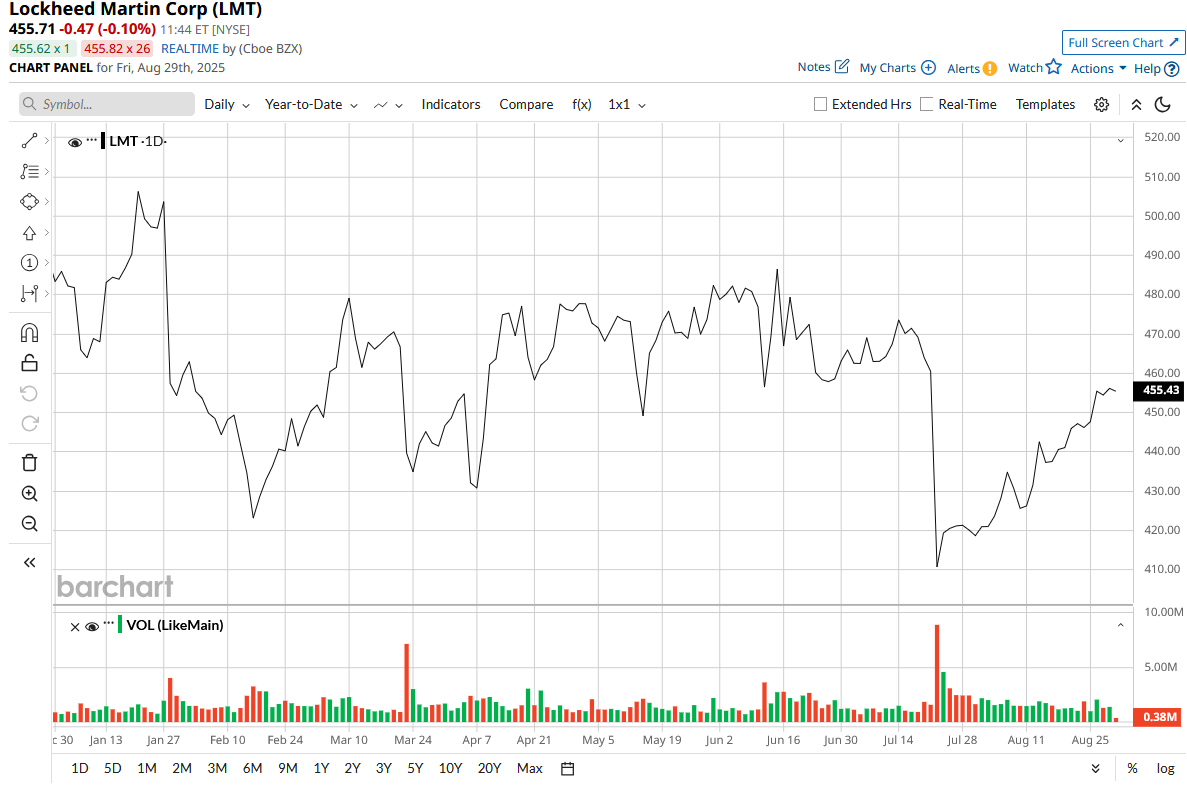Viewport: 1187px width, 798px height.
Task: Delete drawings with trash icon
Action: (30, 463)
